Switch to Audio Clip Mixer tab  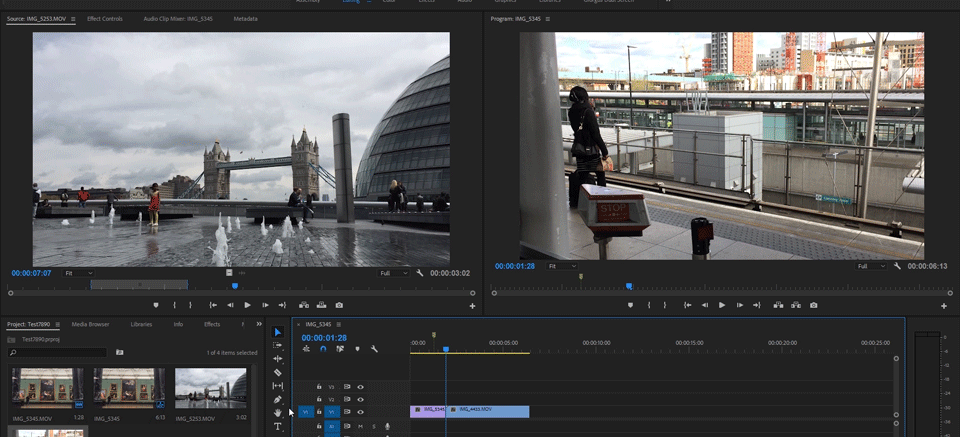tap(178, 19)
